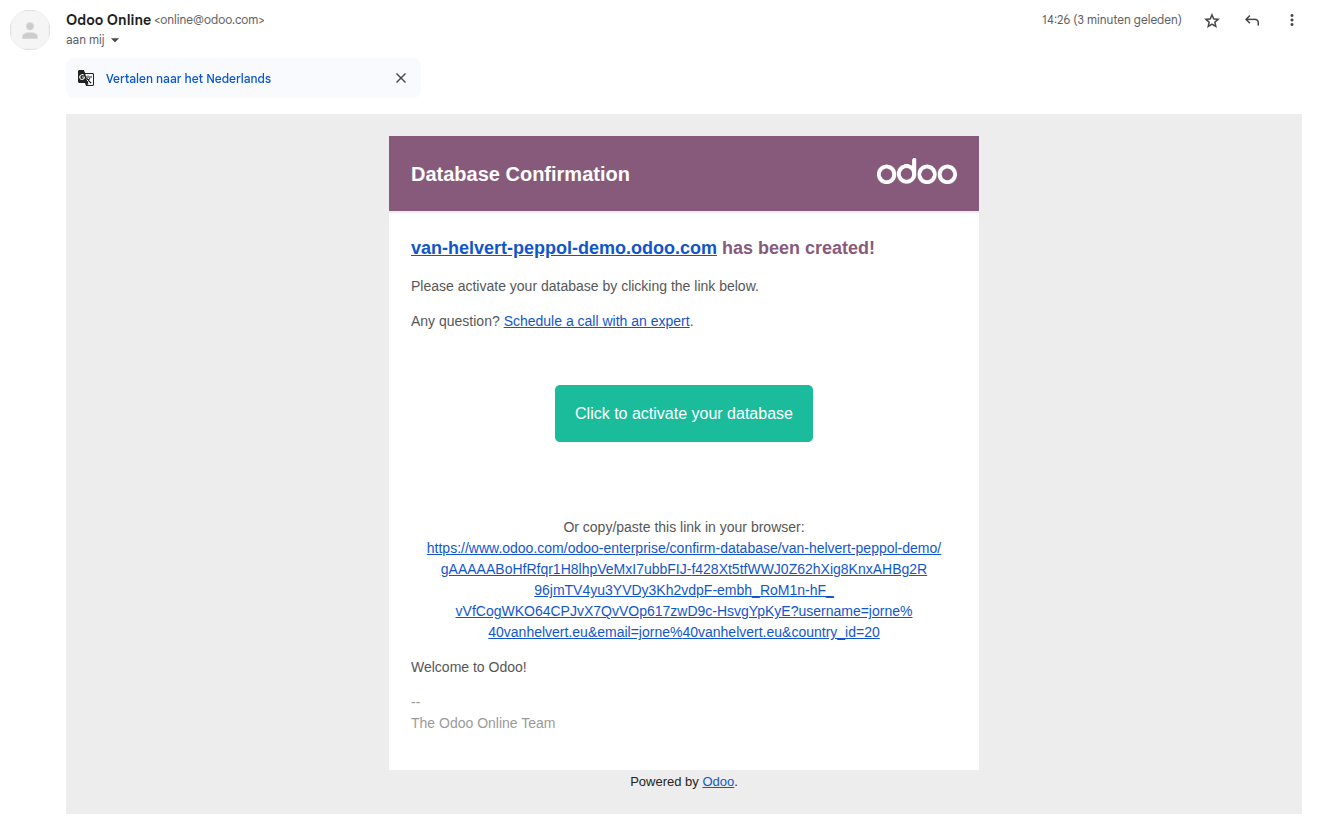Click the 'Database Confirmation' heading
This screenshot has width=1321, height=837.
tap(520, 174)
